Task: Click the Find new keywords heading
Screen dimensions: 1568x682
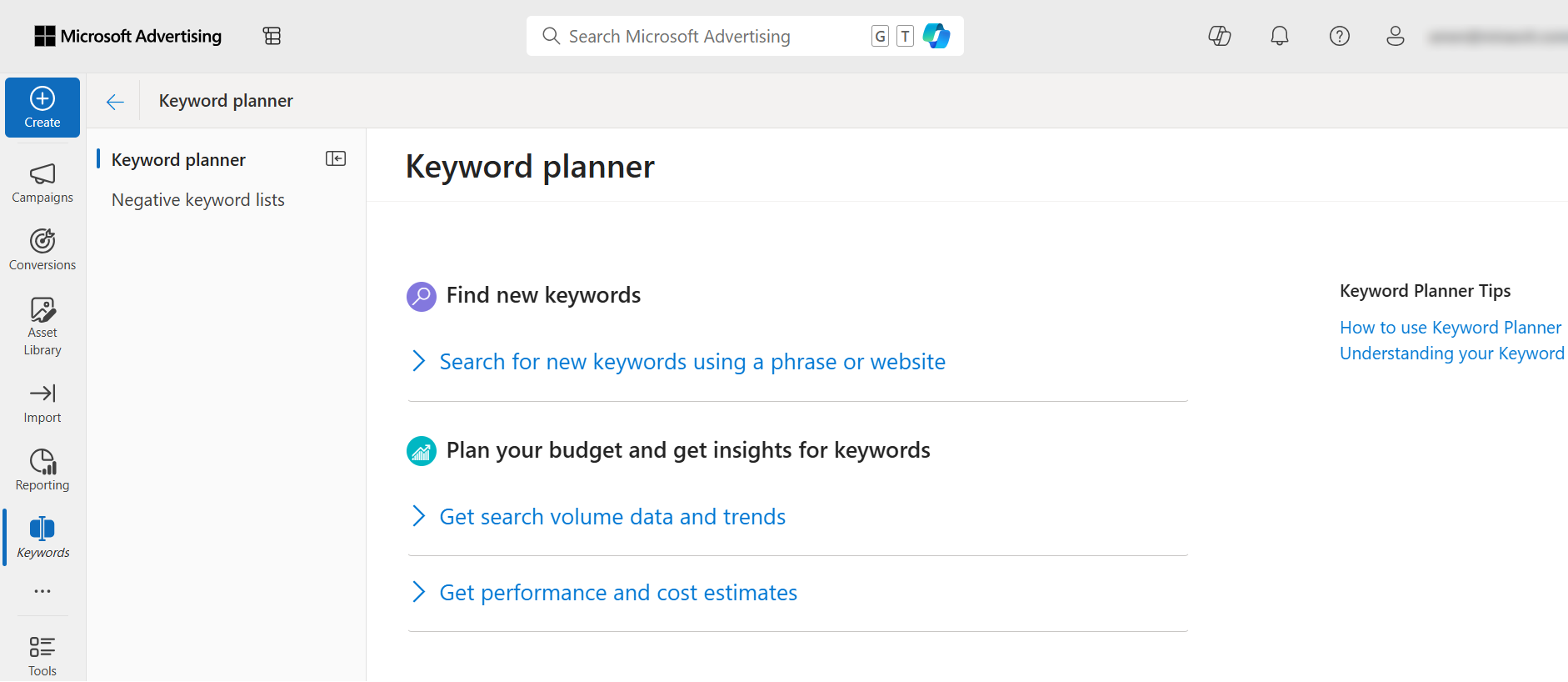Action: [543, 295]
